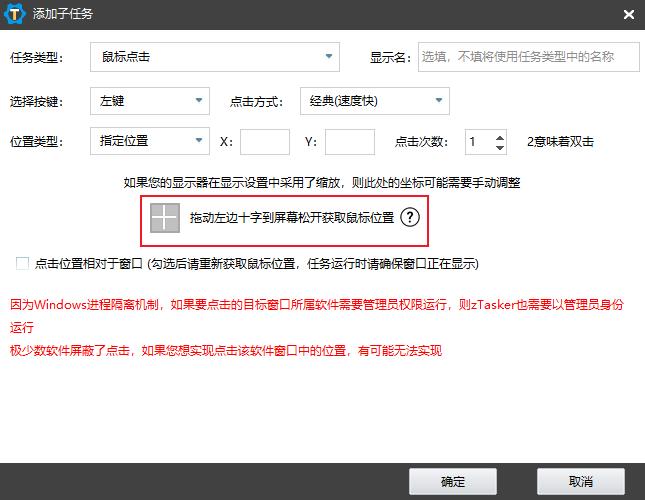Click the 任务类型 label
The width and height of the screenshot is (645, 500).
[x=37, y=57]
